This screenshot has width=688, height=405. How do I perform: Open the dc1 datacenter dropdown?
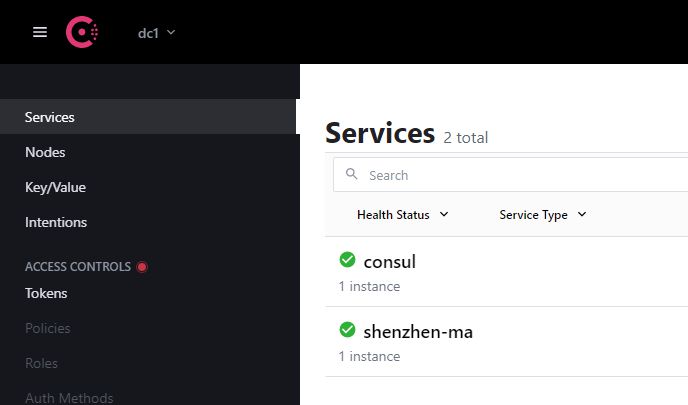click(157, 33)
